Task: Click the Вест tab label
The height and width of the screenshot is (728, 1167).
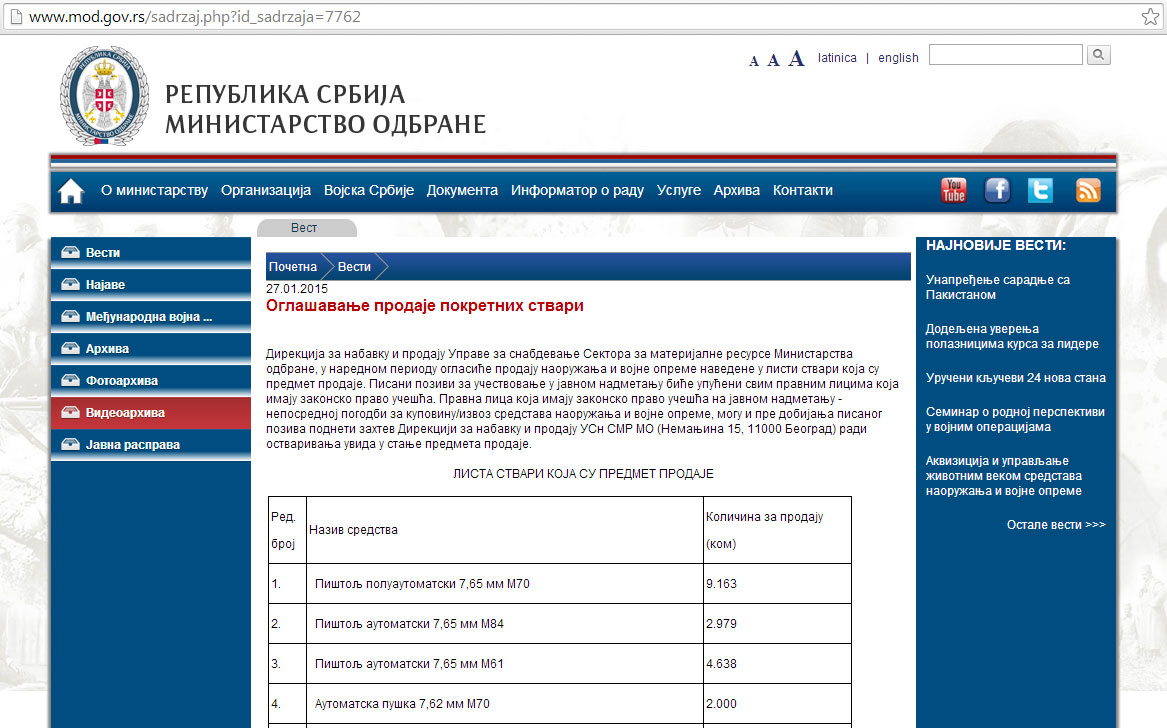Action: [304, 228]
